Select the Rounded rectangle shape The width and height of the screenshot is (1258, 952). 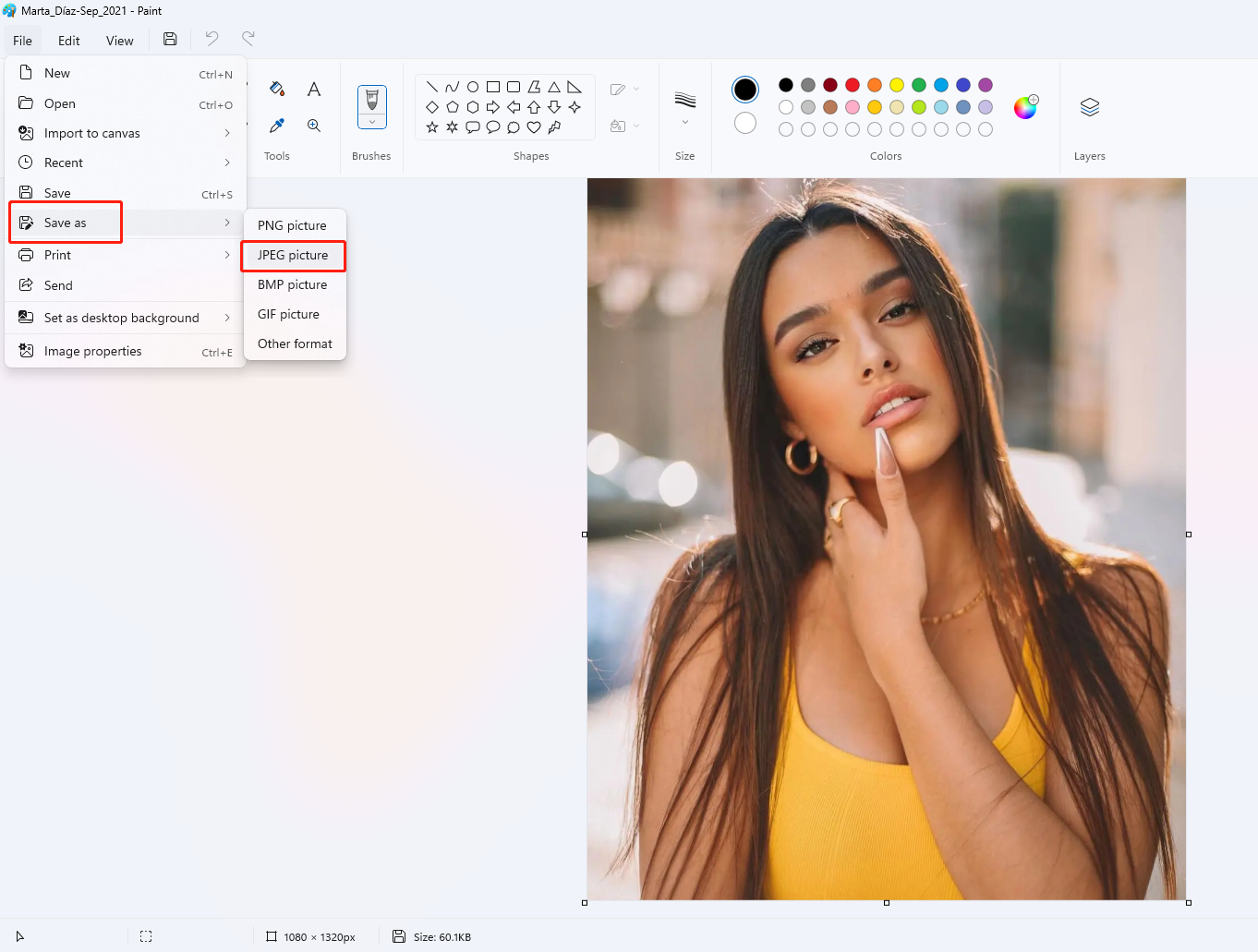coord(514,87)
